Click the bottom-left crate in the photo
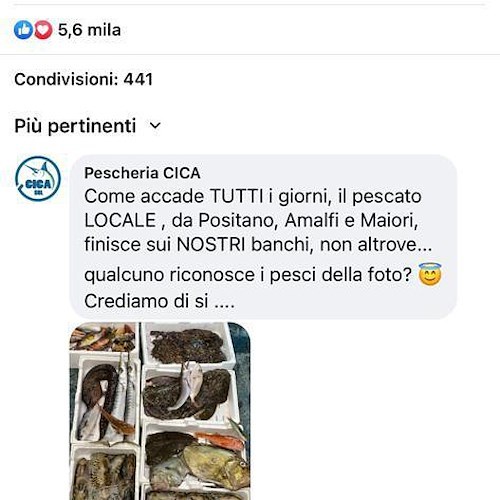Viewport: 500px width, 500px height. [105, 473]
